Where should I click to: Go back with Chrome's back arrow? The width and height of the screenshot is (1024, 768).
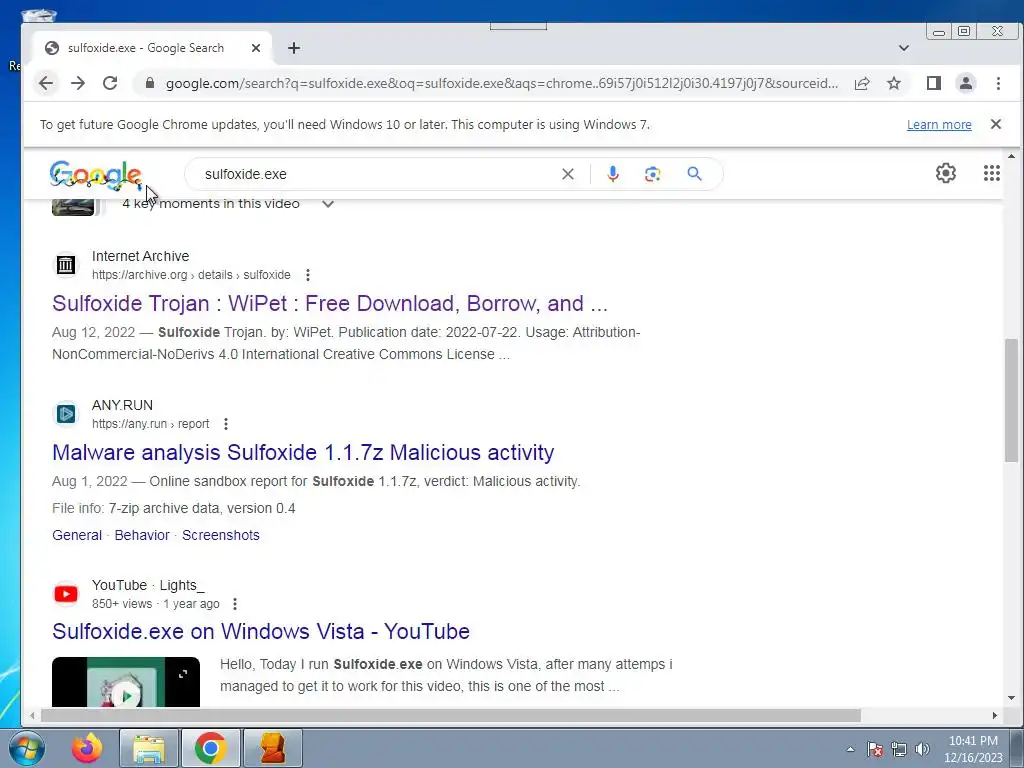[x=46, y=83]
